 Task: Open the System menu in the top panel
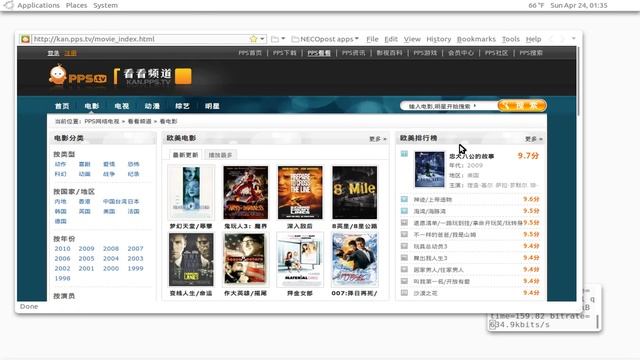pos(105,5)
